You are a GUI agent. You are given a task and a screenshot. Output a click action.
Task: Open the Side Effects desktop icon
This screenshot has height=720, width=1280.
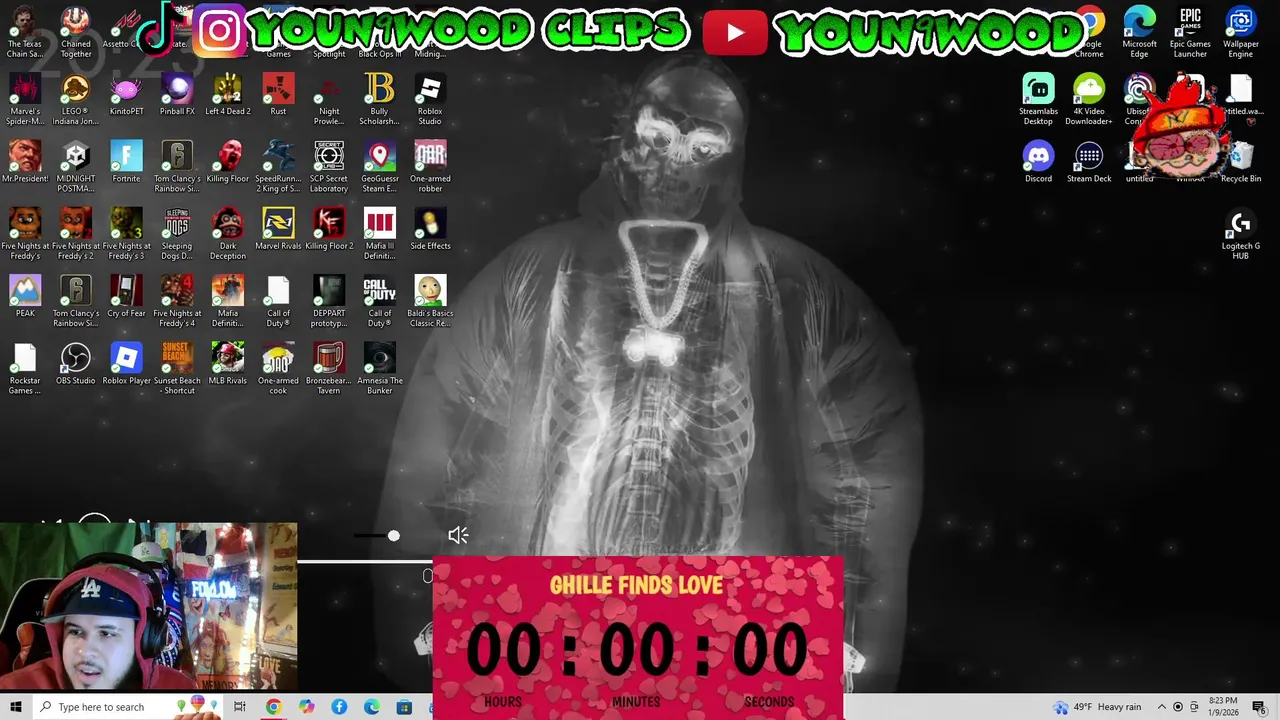[430, 230]
